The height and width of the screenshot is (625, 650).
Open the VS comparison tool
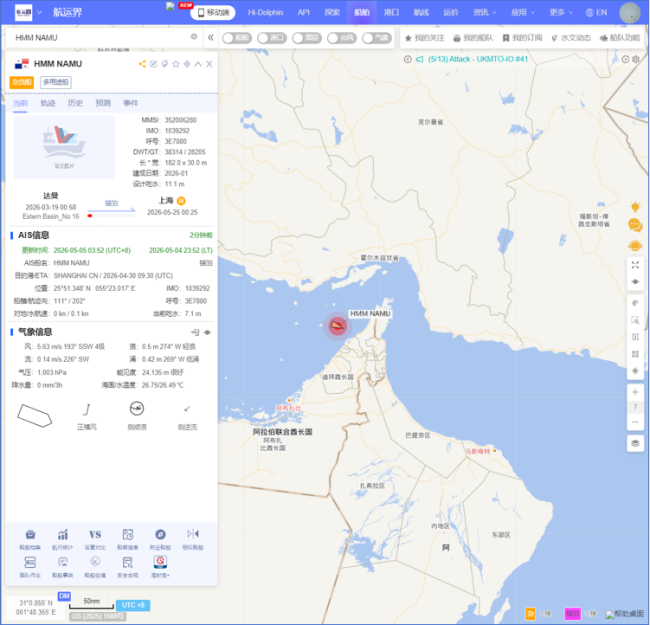pyautogui.click(x=95, y=539)
